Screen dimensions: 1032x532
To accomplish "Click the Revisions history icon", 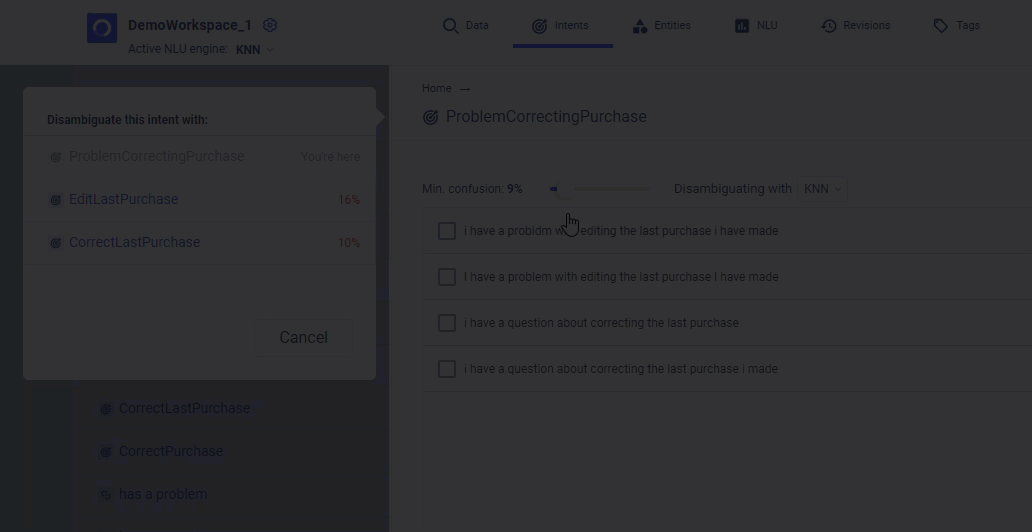I will (829, 26).
